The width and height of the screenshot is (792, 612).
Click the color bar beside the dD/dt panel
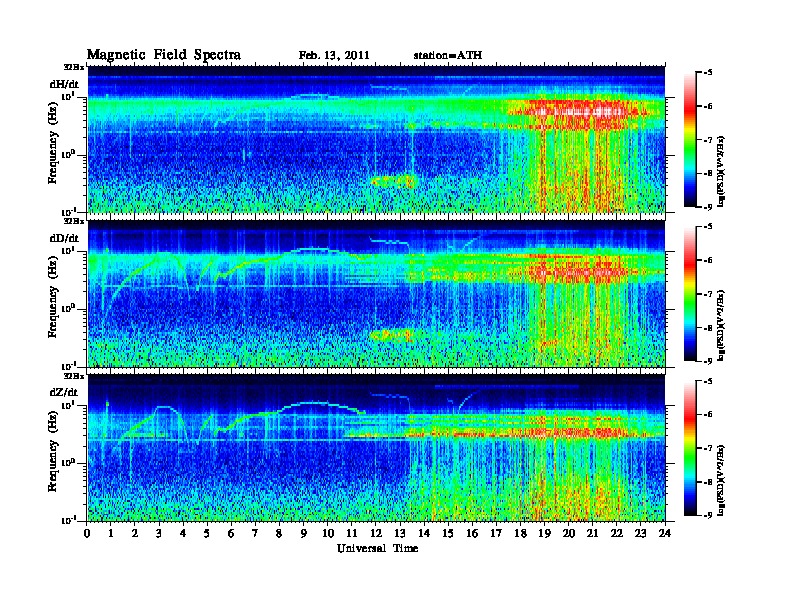tap(690, 294)
